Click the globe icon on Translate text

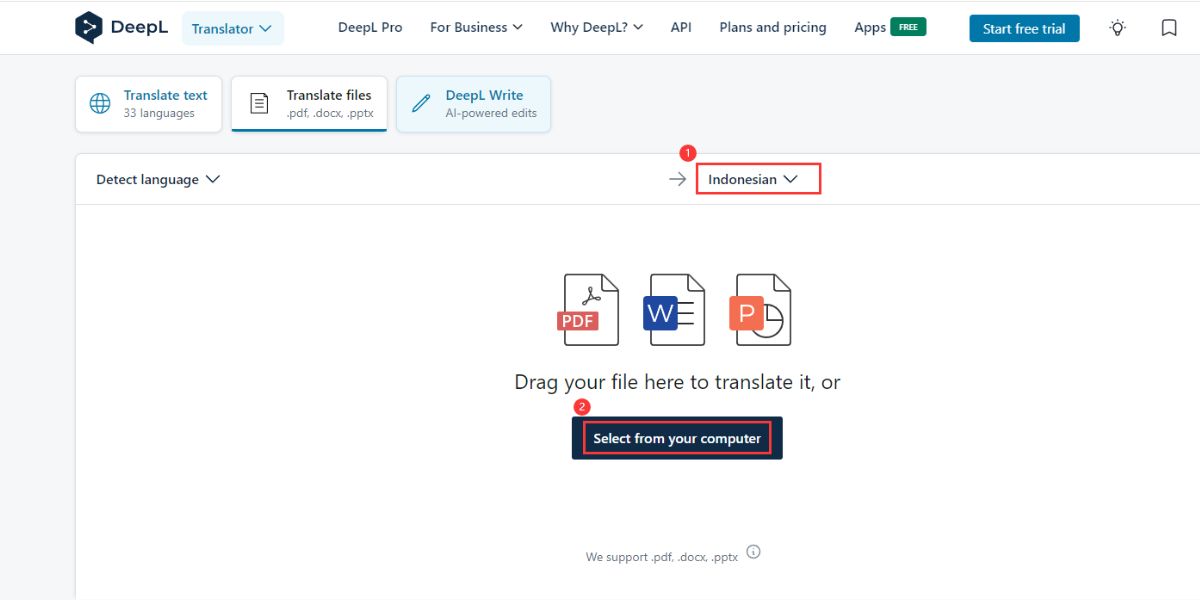[100, 103]
